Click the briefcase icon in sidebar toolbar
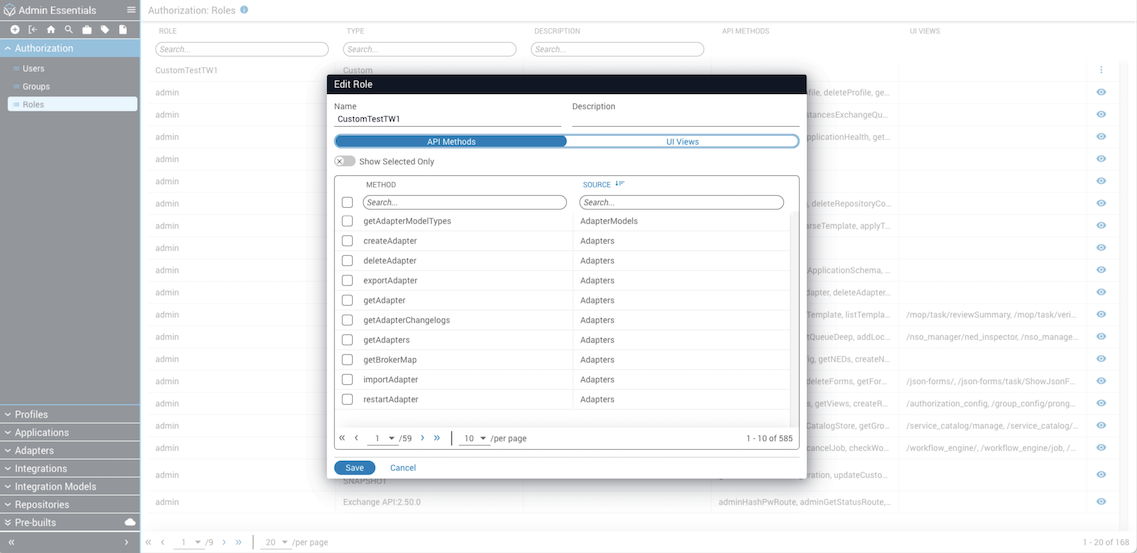 86,30
